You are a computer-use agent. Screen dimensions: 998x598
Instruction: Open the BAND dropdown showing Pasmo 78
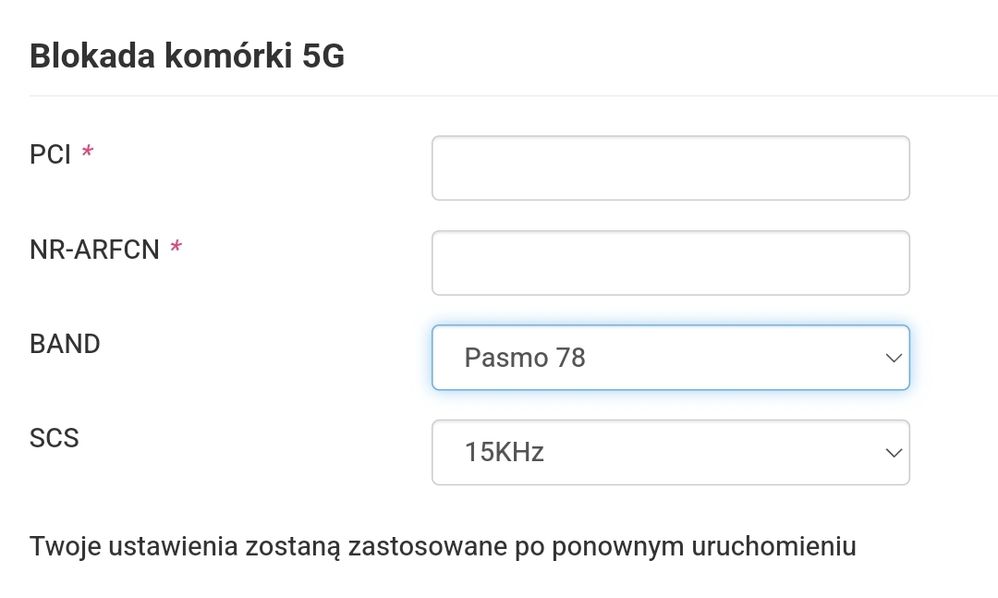670,357
